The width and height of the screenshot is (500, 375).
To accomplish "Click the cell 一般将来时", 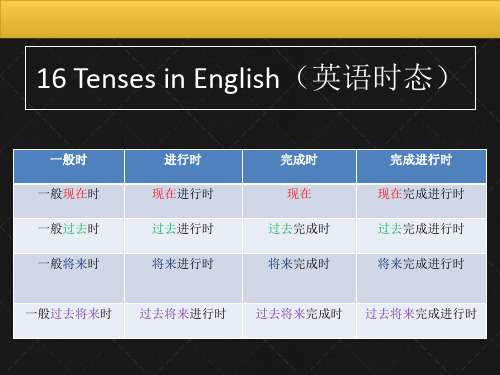I will point(69,278).
